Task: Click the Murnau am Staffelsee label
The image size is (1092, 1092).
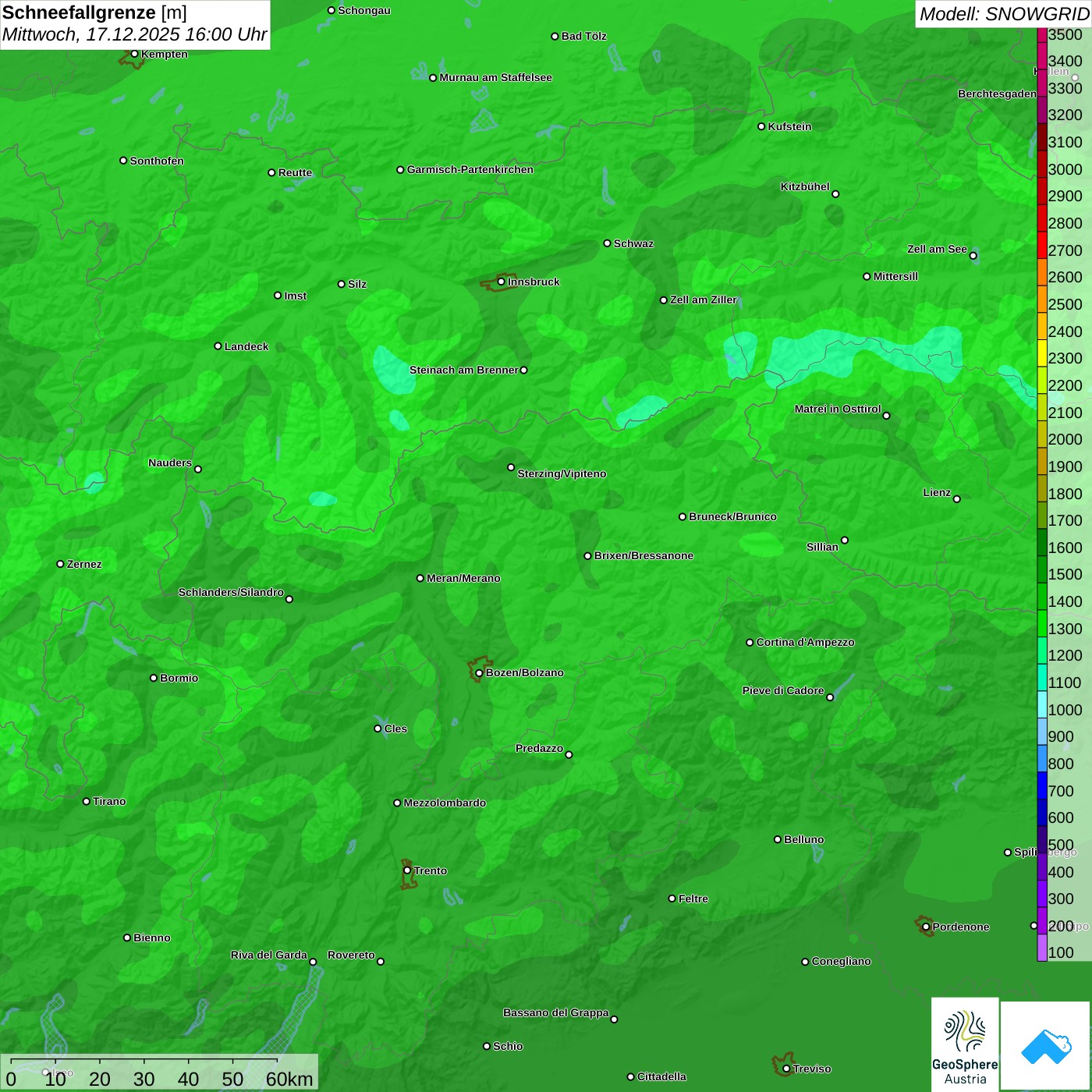Action: [495, 77]
